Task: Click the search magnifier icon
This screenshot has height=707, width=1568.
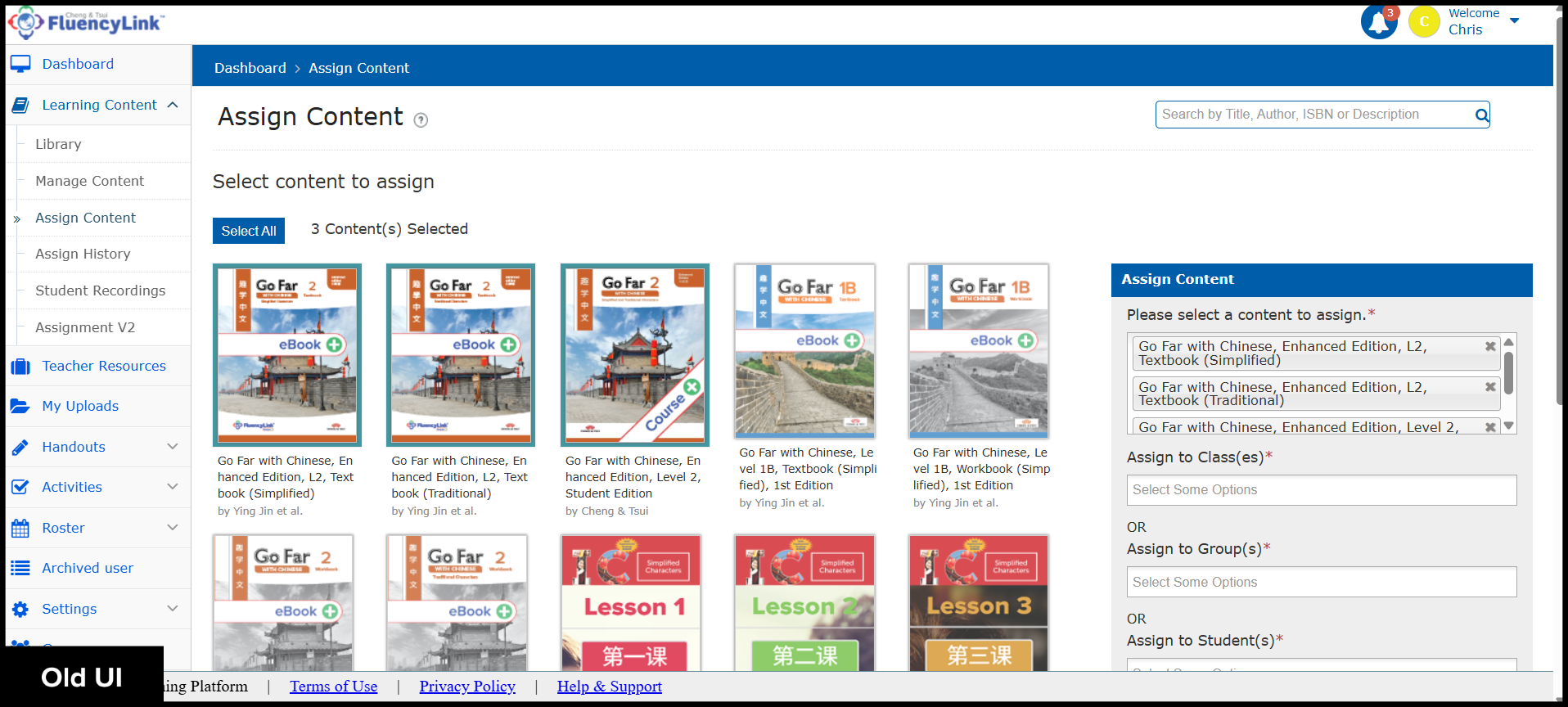Action: pyautogui.click(x=1481, y=115)
